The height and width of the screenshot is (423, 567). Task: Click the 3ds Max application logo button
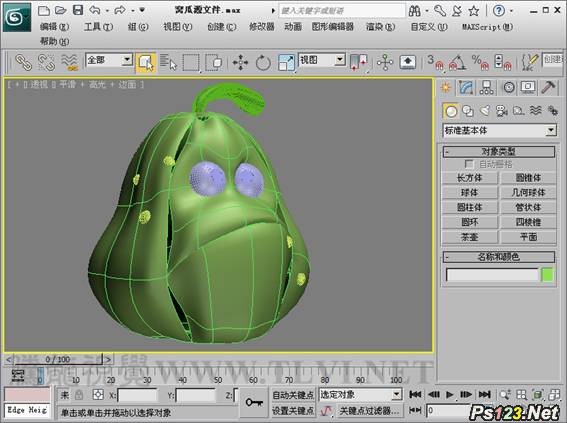17,17
